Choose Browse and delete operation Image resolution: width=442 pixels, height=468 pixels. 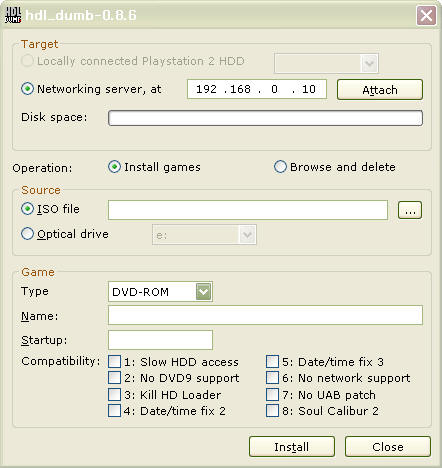coord(280,167)
